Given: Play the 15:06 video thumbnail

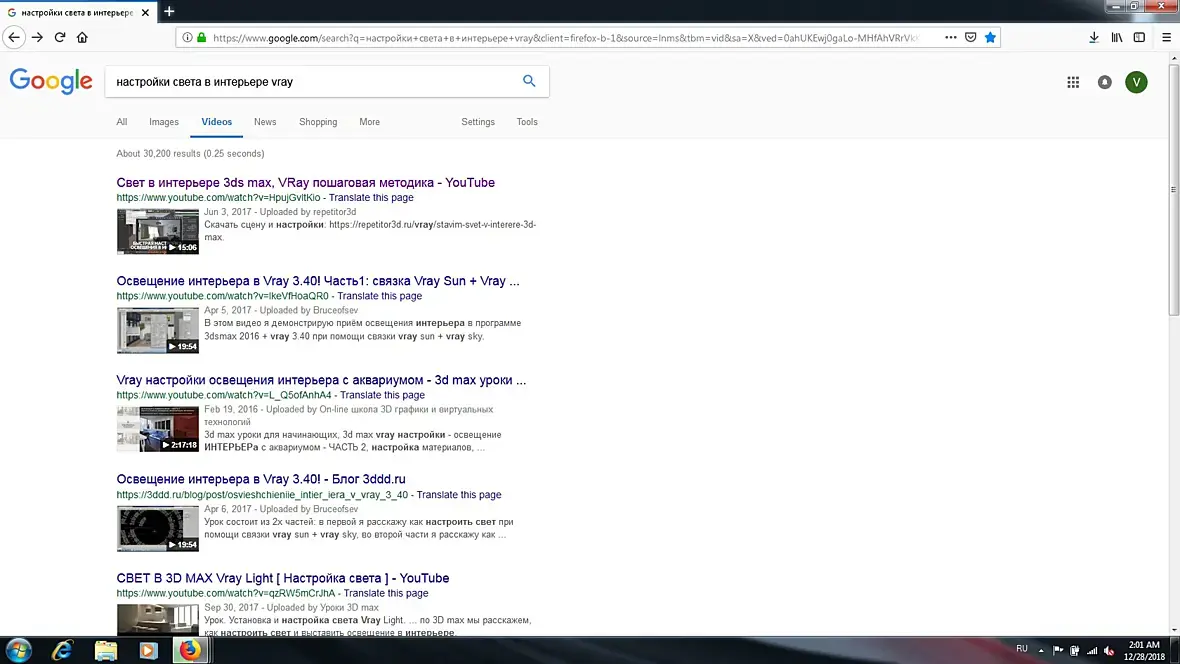Looking at the screenshot, I should pyautogui.click(x=158, y=231).
